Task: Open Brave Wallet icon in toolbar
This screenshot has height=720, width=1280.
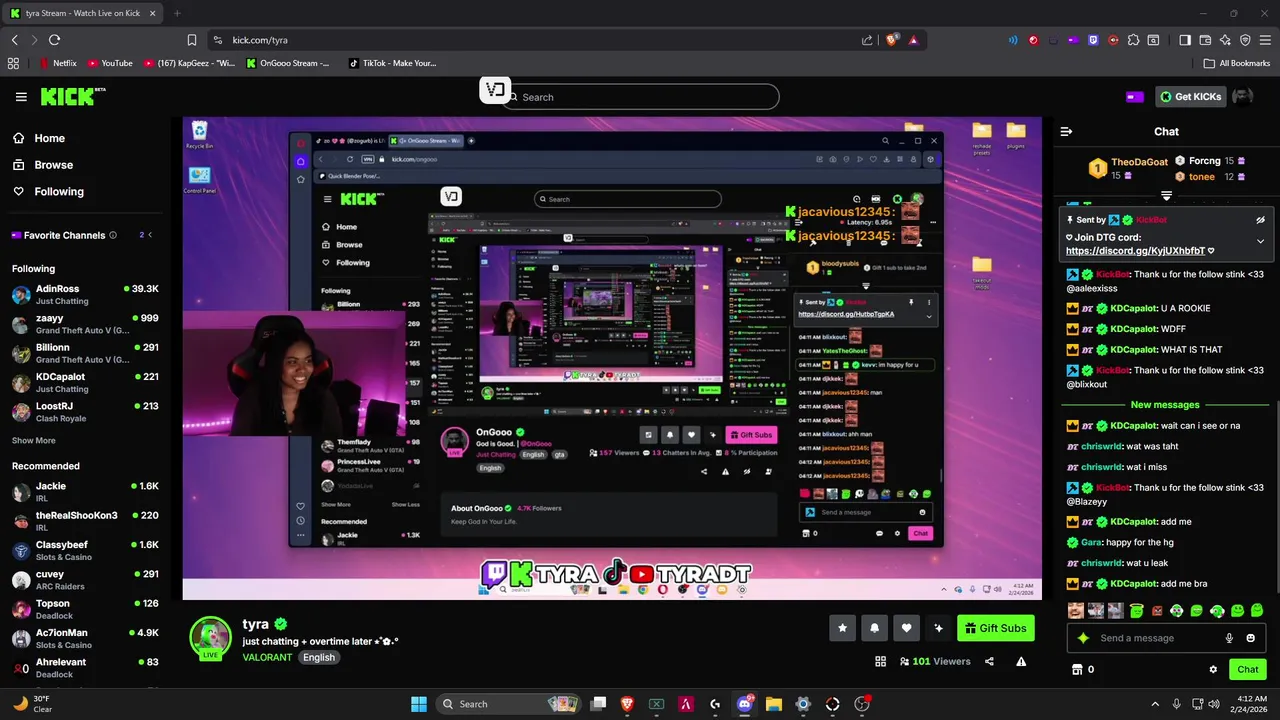Action: 1205,40
